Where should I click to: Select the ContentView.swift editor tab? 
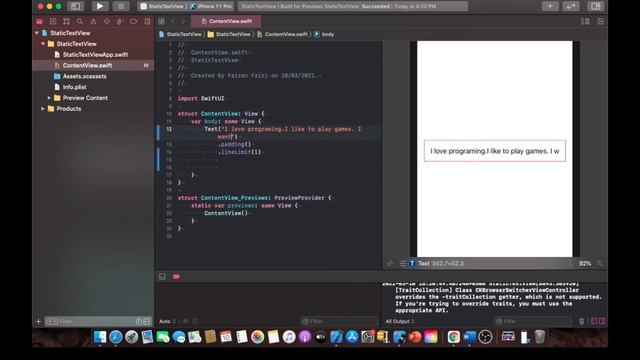[226, 21]
